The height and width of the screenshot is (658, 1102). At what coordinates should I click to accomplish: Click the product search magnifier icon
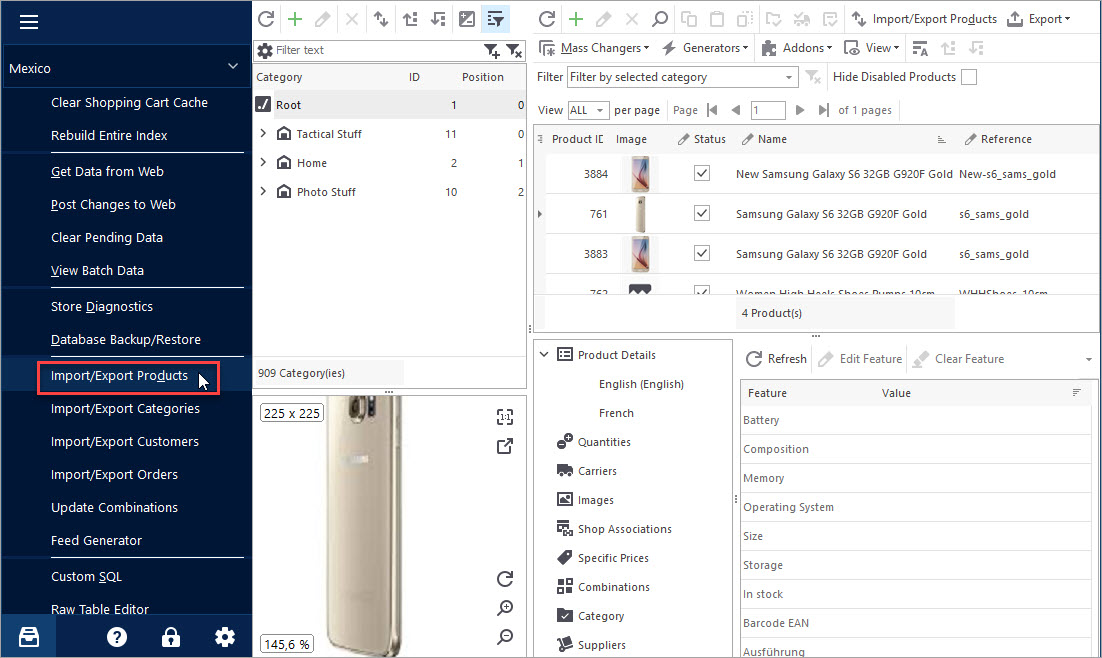click(x=659, y=19)
